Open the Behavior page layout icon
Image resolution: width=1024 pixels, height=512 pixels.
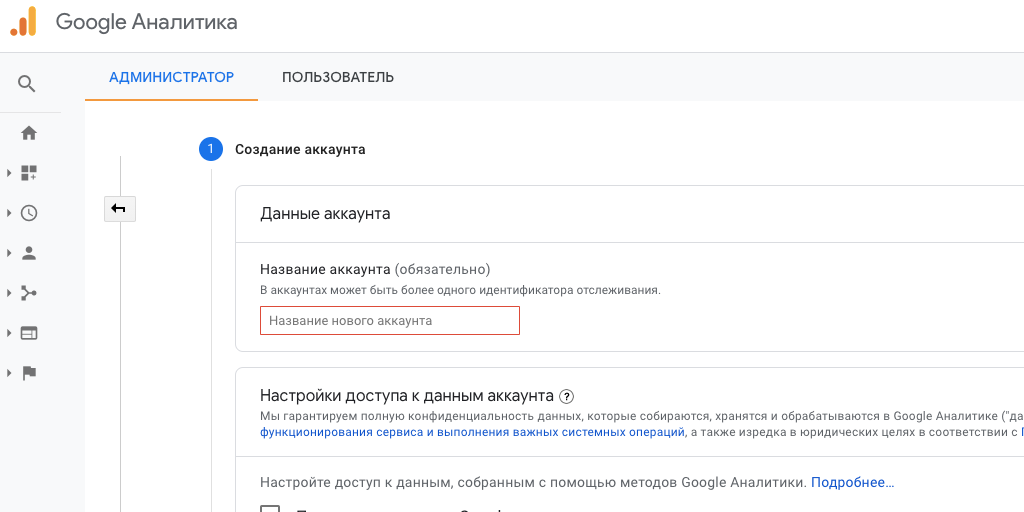pyautogui.click(x=29, y=333)
